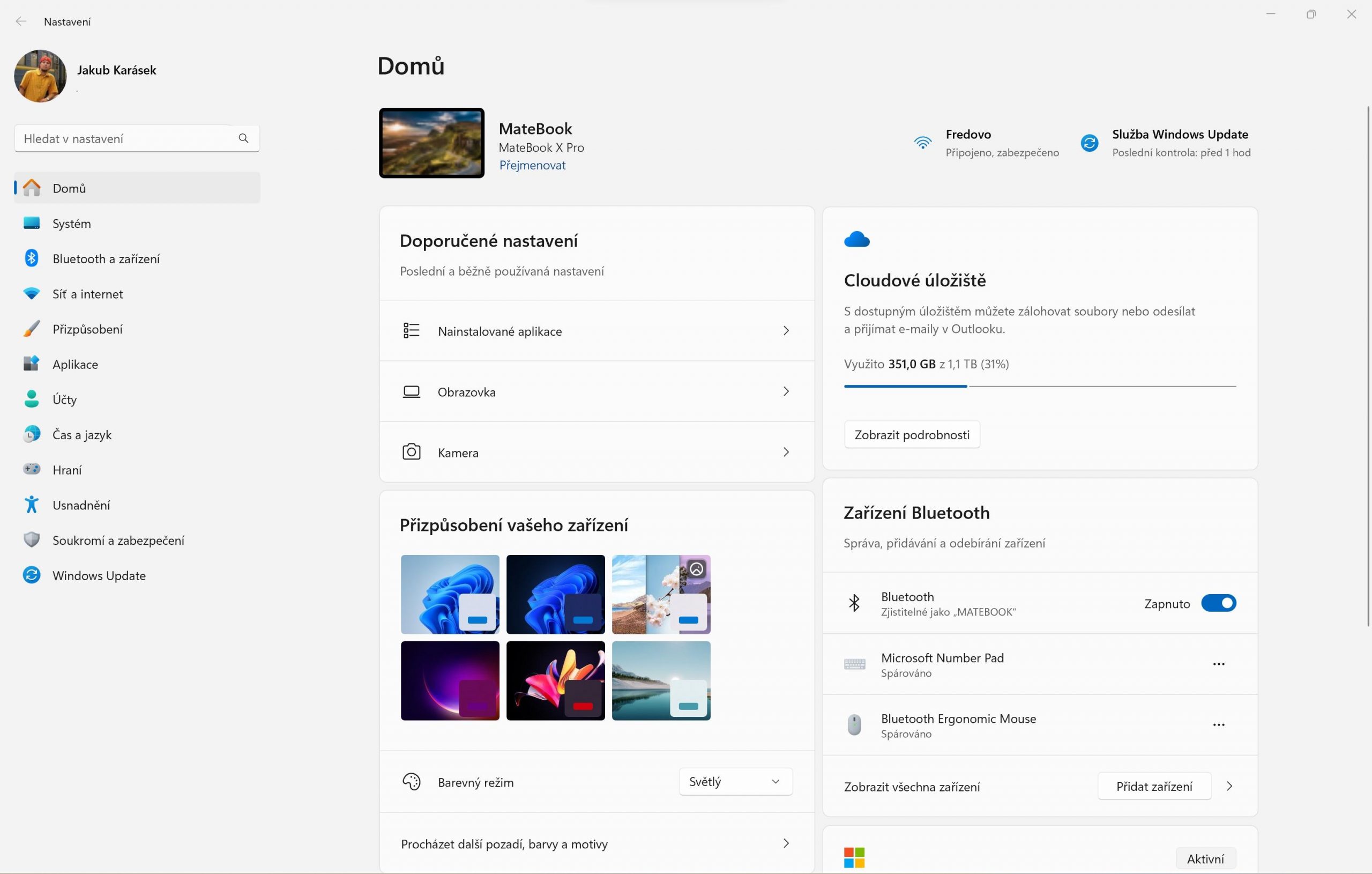
Task: Select the Přizpůsobení paintbrush icon
Action: tap(31, 329)
